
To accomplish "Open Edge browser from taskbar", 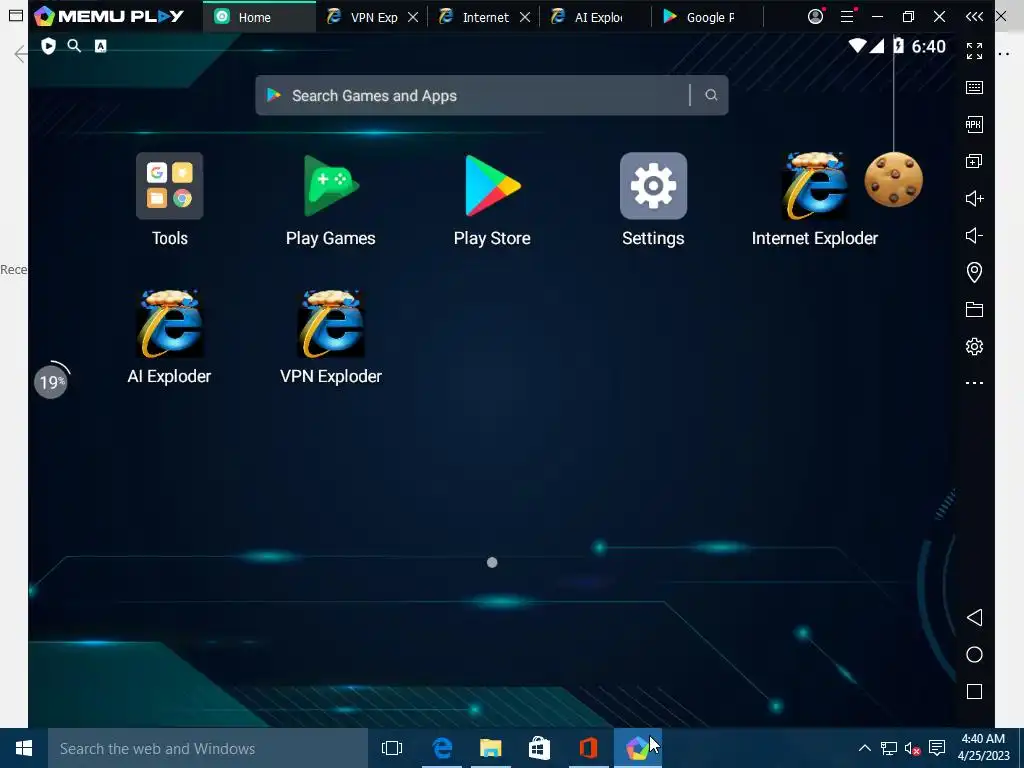I will tap(442, 748).
